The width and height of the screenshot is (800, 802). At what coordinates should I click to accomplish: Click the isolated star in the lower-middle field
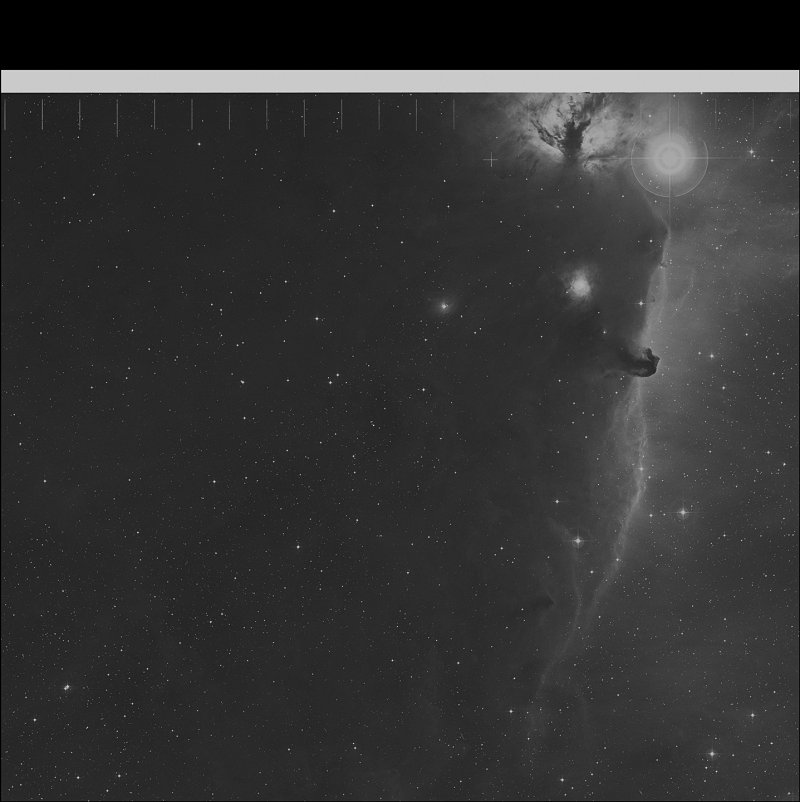(297, 547)
